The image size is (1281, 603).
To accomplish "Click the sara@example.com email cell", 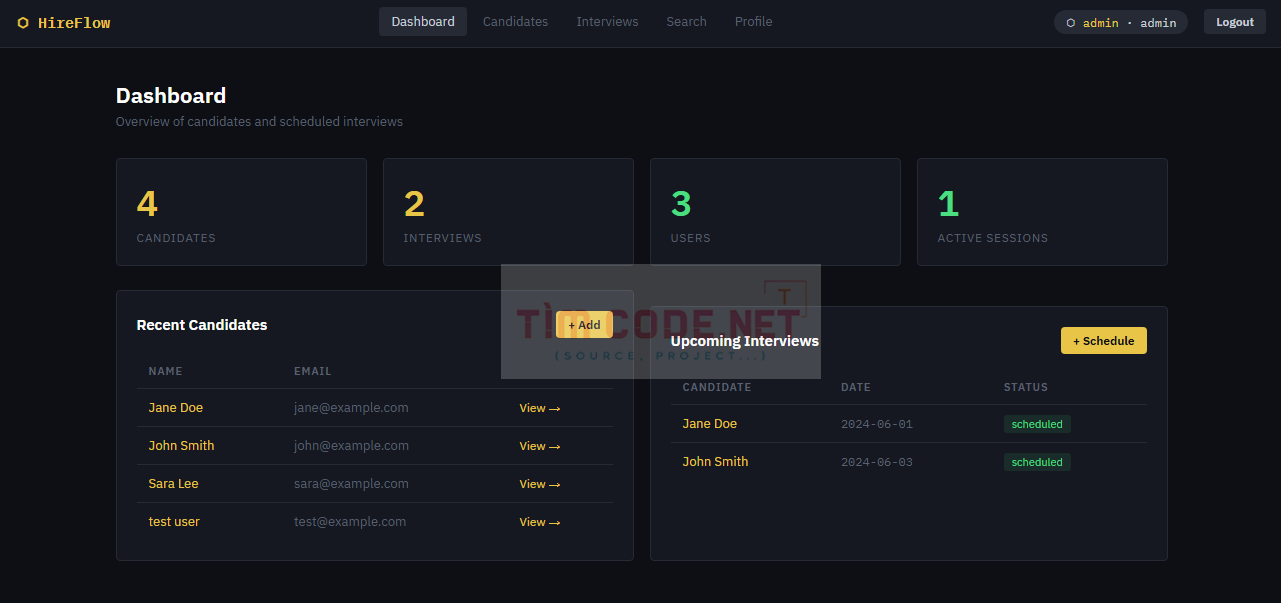I will tap(351, 484).
